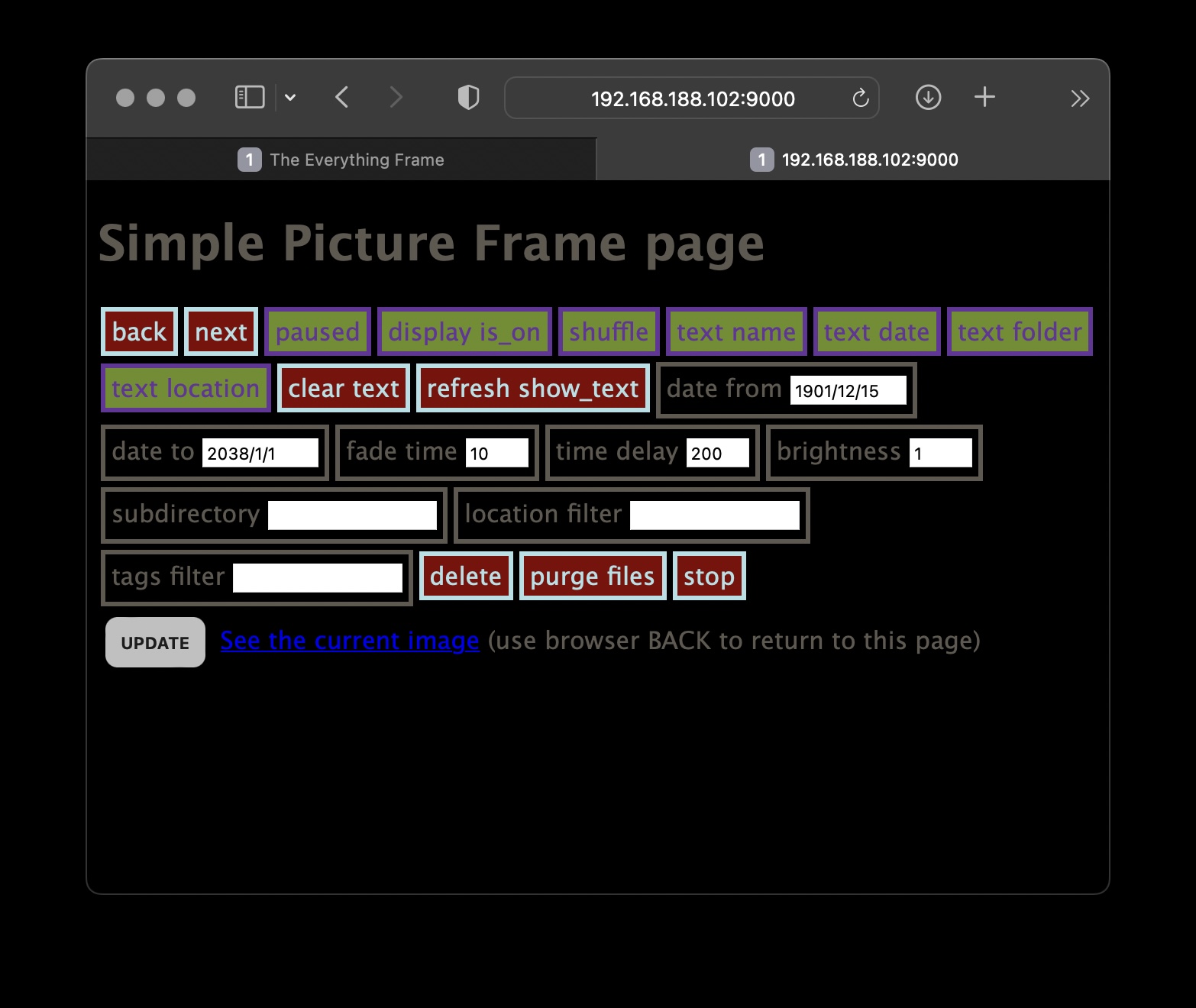Click the Simple Picture Frame page heading

tap(432, 244)
